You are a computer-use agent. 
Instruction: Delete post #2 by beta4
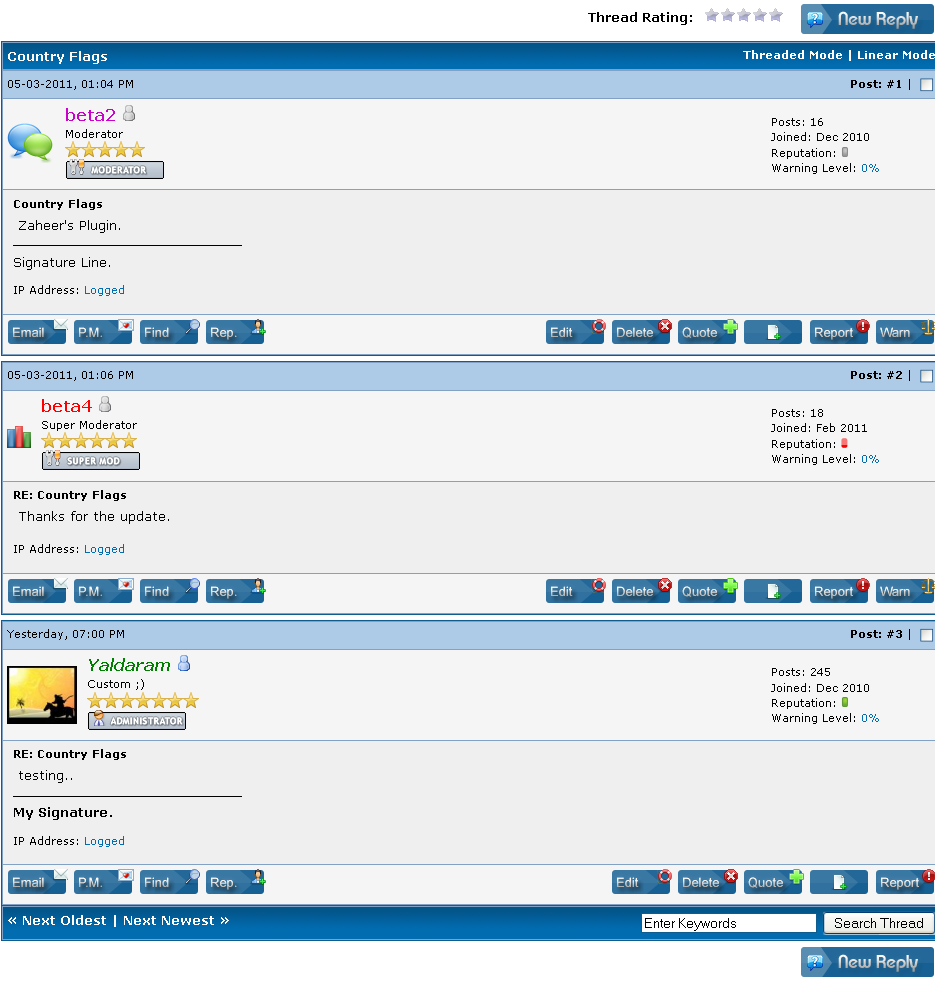point(641,591)
